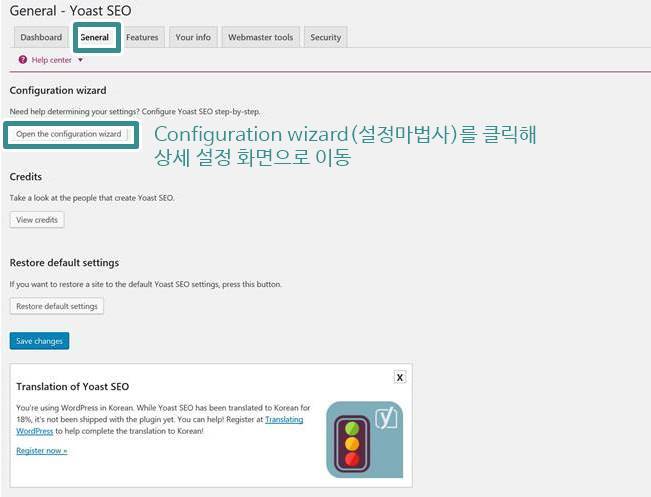The image size is (651, 497).
Task: Switch to the Dashboard tab
Action: coord(41,37)
